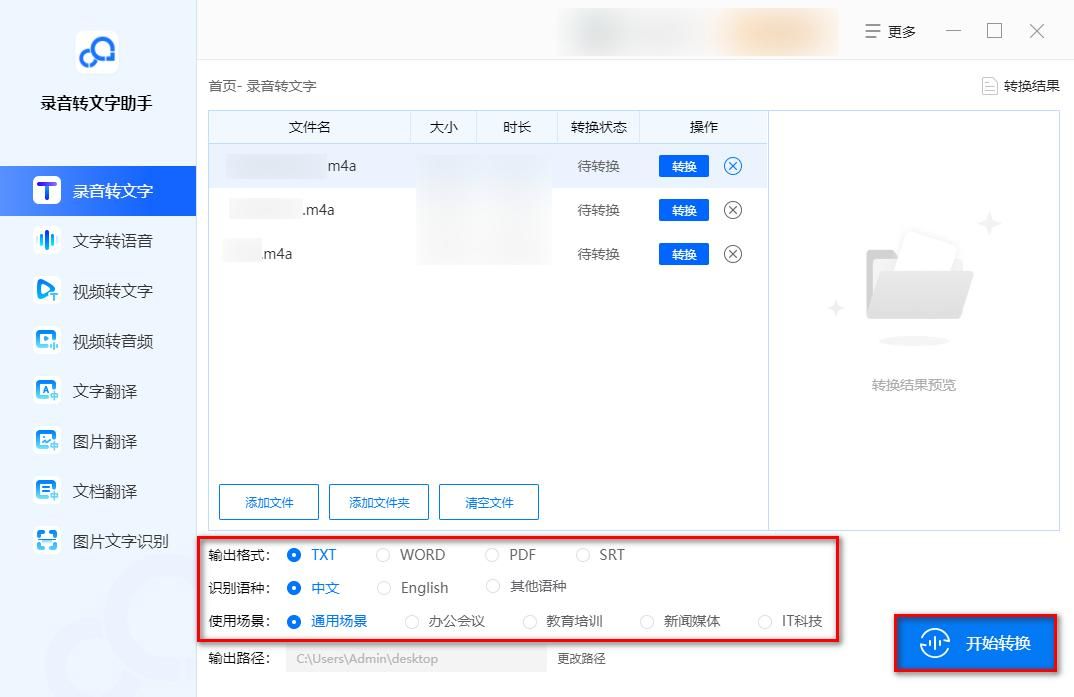Choose English recognition language
Viewport: 1074px width, 697px height.
(412, 587)
